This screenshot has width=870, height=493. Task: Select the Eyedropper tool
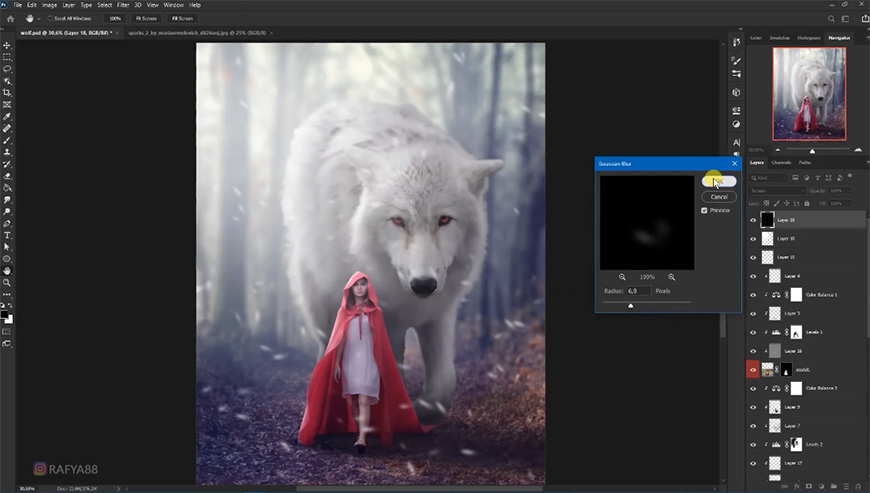[7, 116]
